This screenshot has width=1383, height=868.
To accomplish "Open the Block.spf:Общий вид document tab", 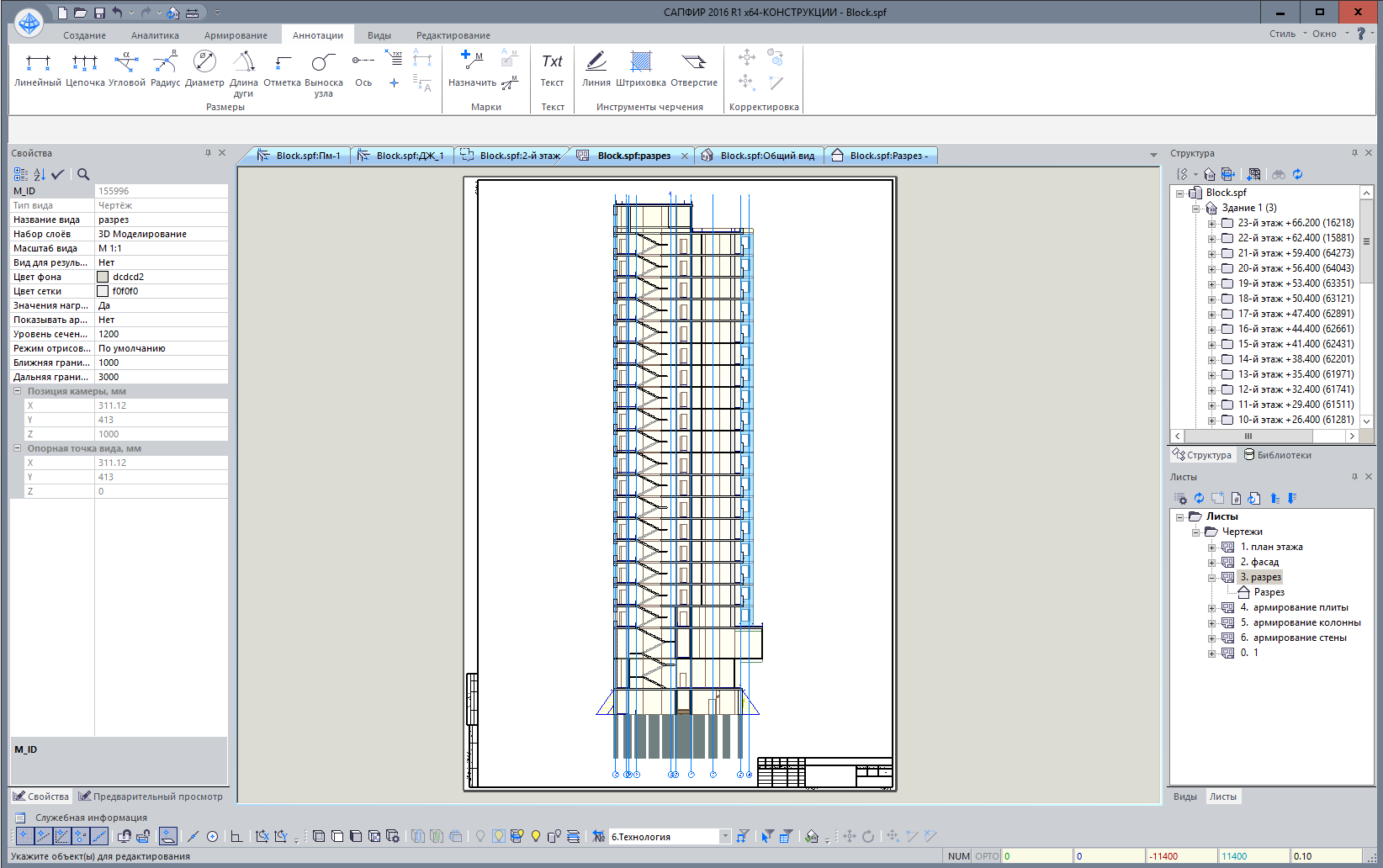I will click(x=766, y=156).
